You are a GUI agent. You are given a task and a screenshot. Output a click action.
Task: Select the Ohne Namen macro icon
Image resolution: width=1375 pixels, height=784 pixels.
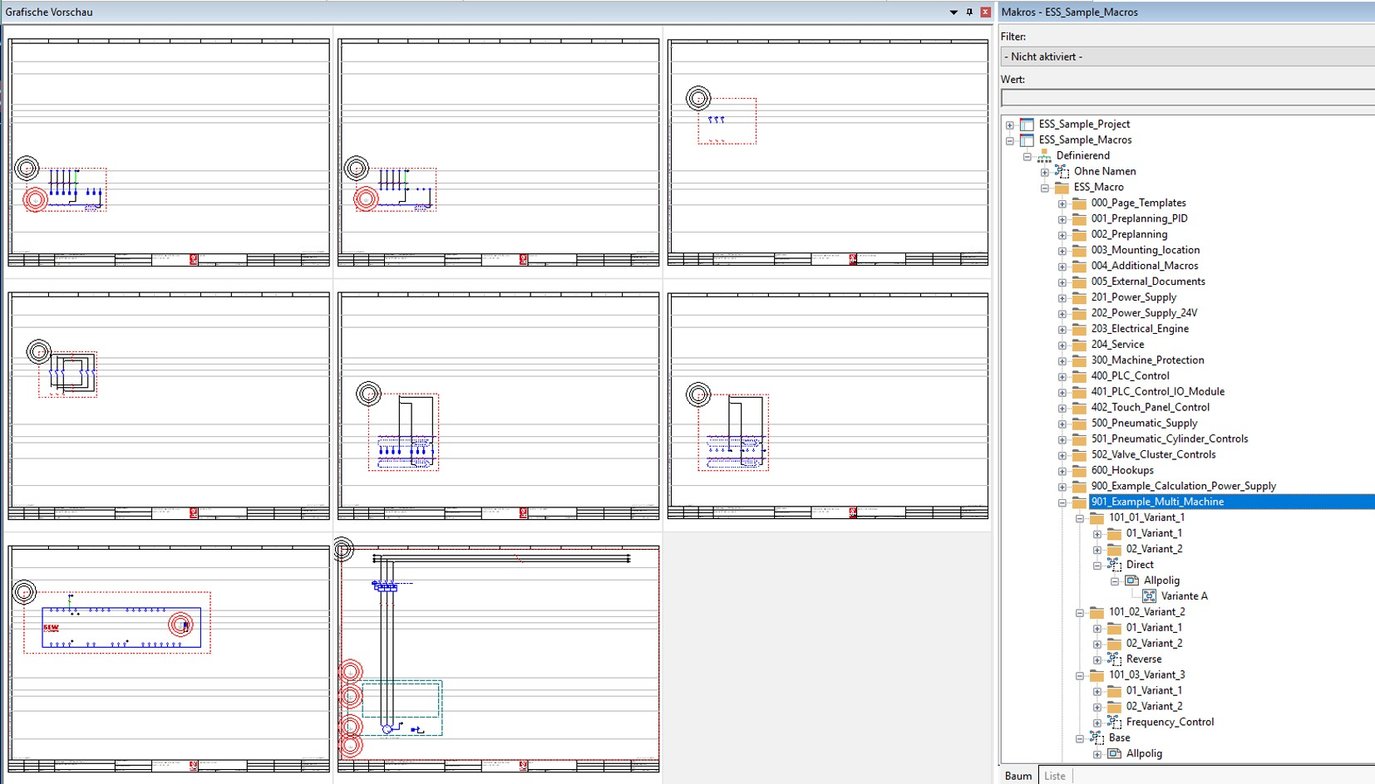click(x=1060, y=171)
